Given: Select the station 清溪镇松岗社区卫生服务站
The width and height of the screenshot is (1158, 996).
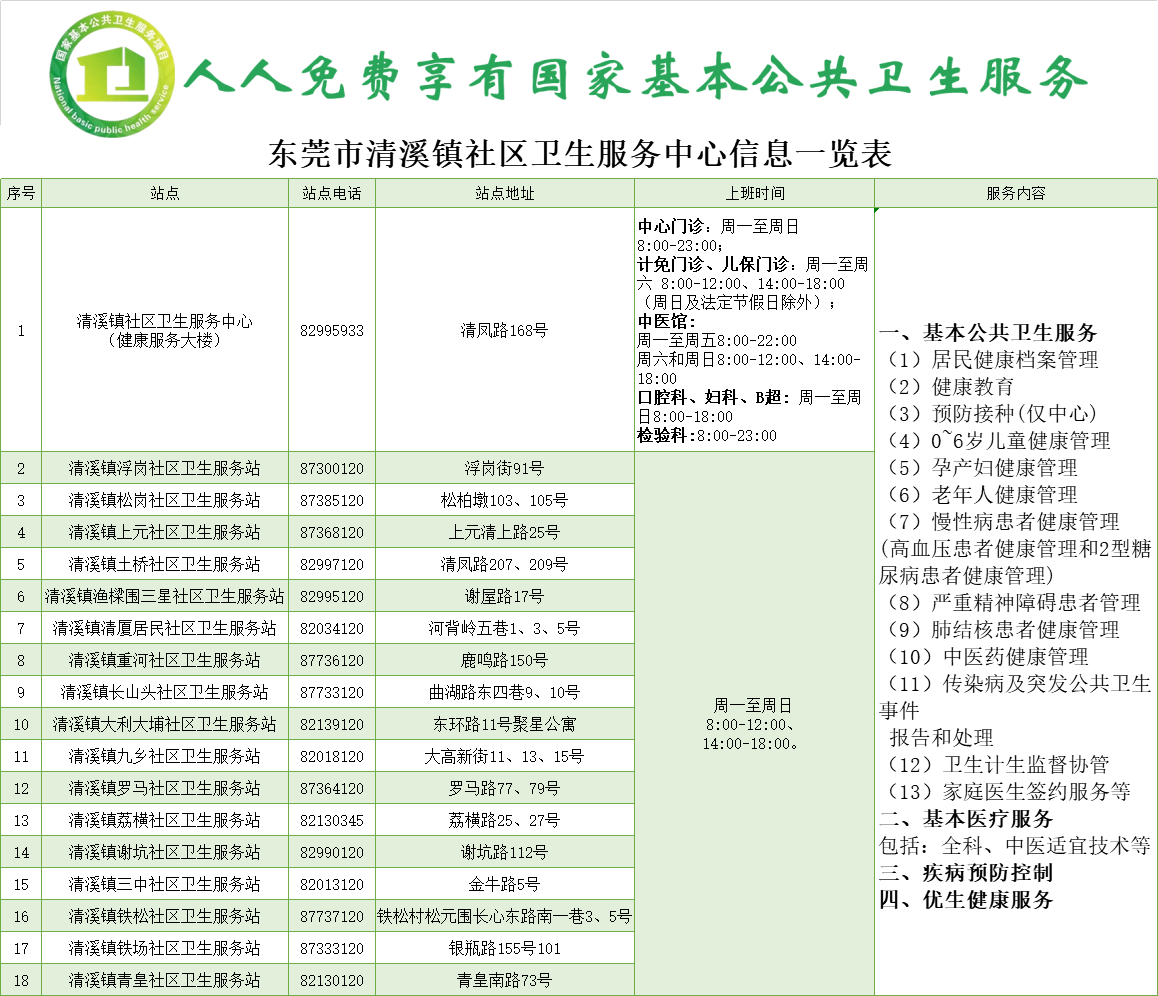Looking at the screenshot, I should point(165,501).
